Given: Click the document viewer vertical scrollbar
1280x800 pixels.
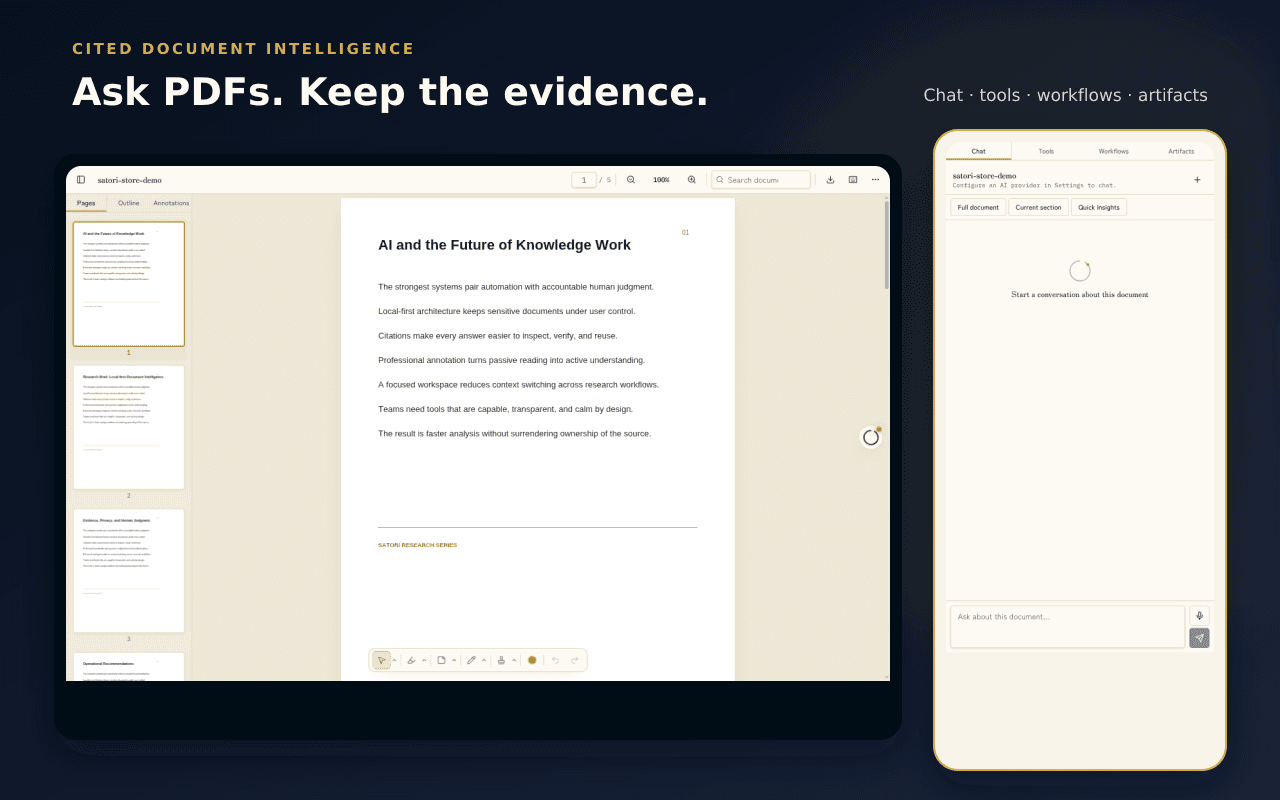Looking at the screenshot, I should [x=886, y=245].
